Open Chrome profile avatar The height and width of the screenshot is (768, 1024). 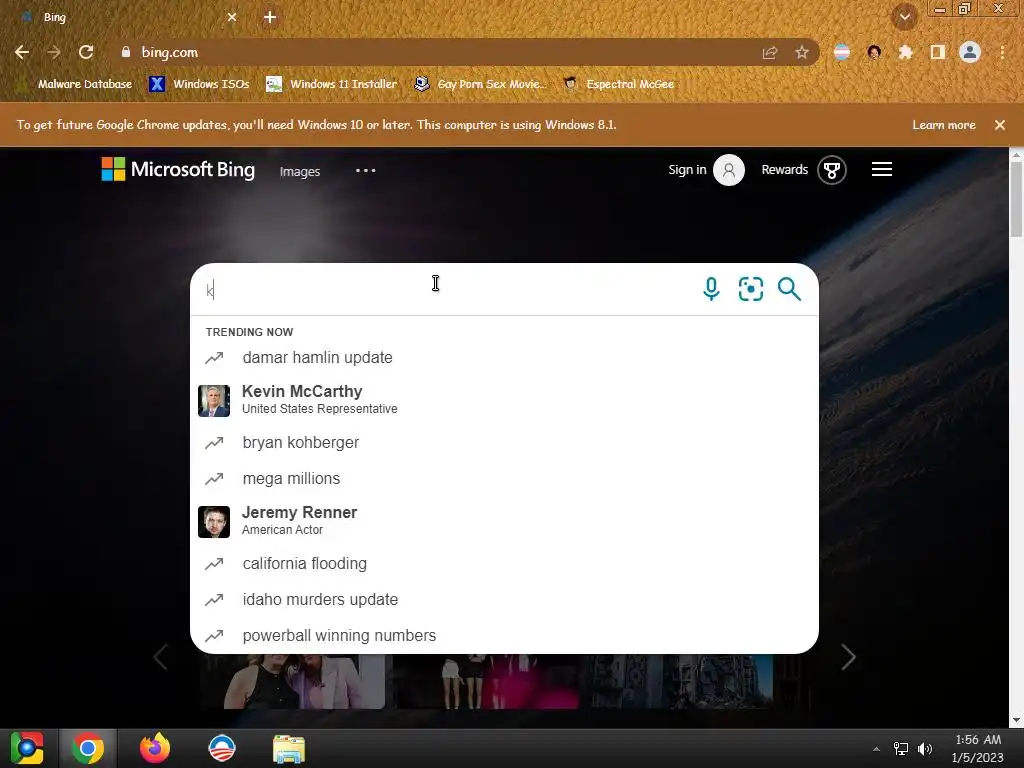[x=970, y=52]
